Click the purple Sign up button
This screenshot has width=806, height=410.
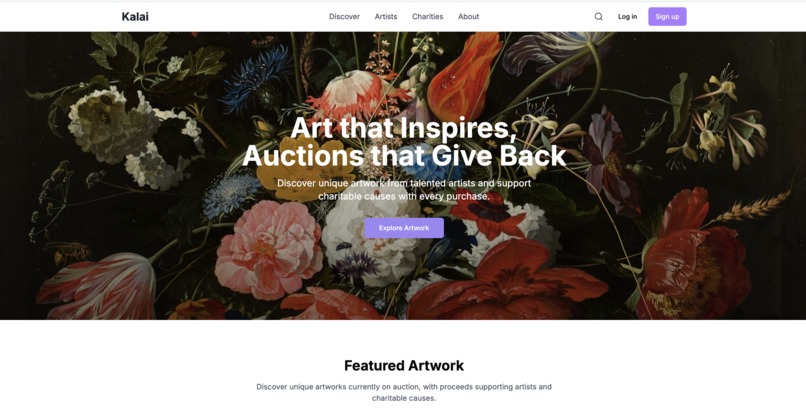pyautogui.click(x=667, y=16)
